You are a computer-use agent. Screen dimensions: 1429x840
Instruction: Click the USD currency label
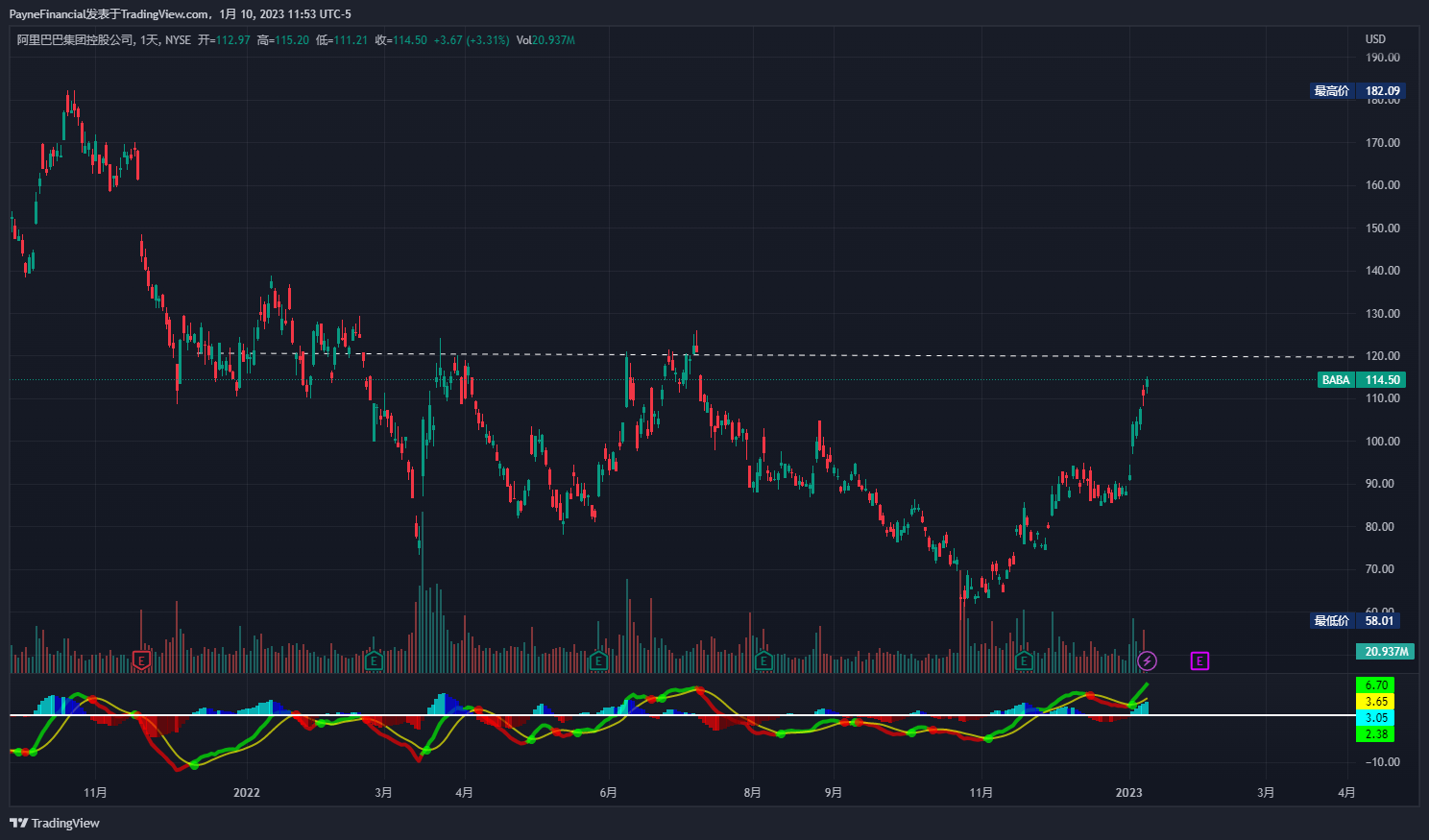(1376, 39)
